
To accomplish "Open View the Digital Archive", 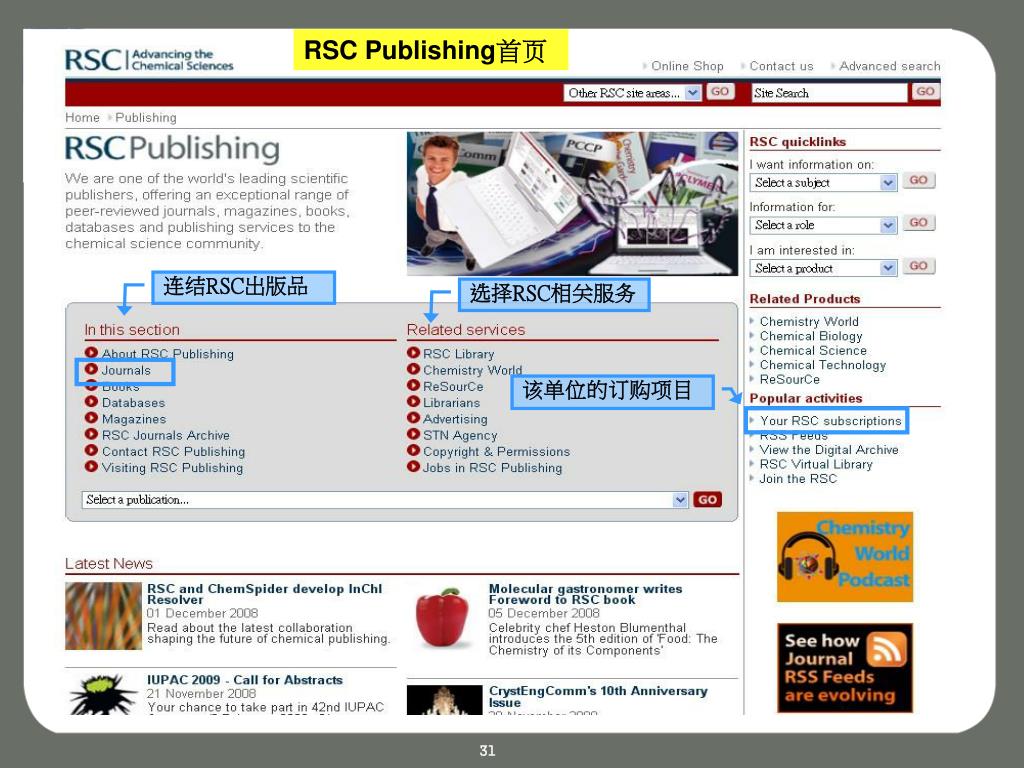I will [x=829, y=449].
